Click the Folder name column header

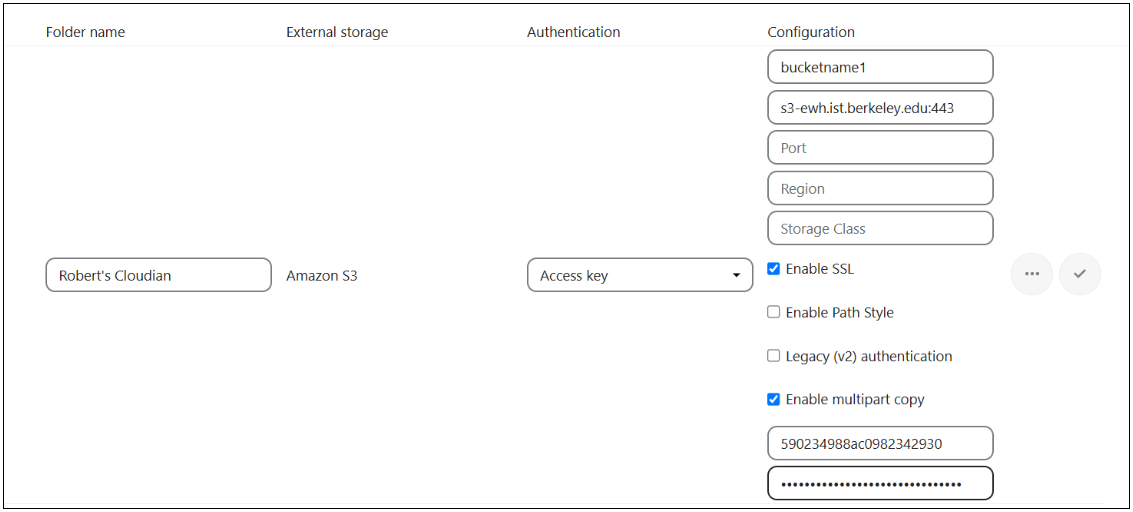pos(85,32)
